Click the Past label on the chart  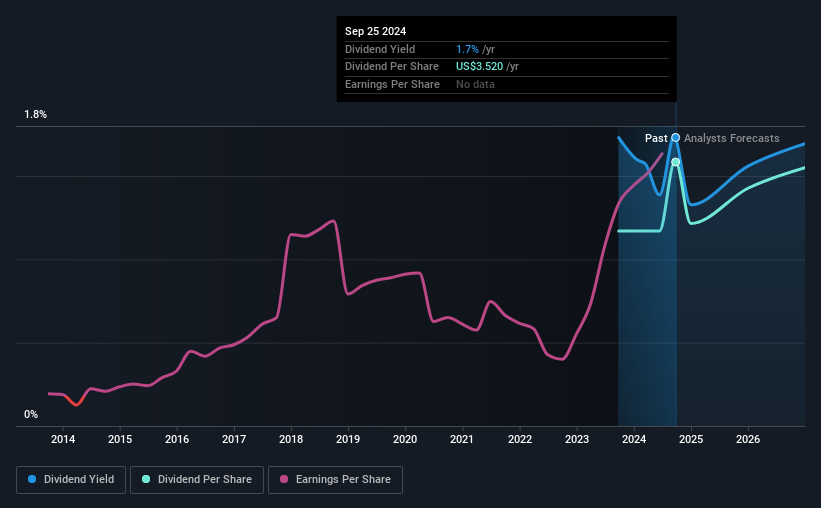(656, 138)
